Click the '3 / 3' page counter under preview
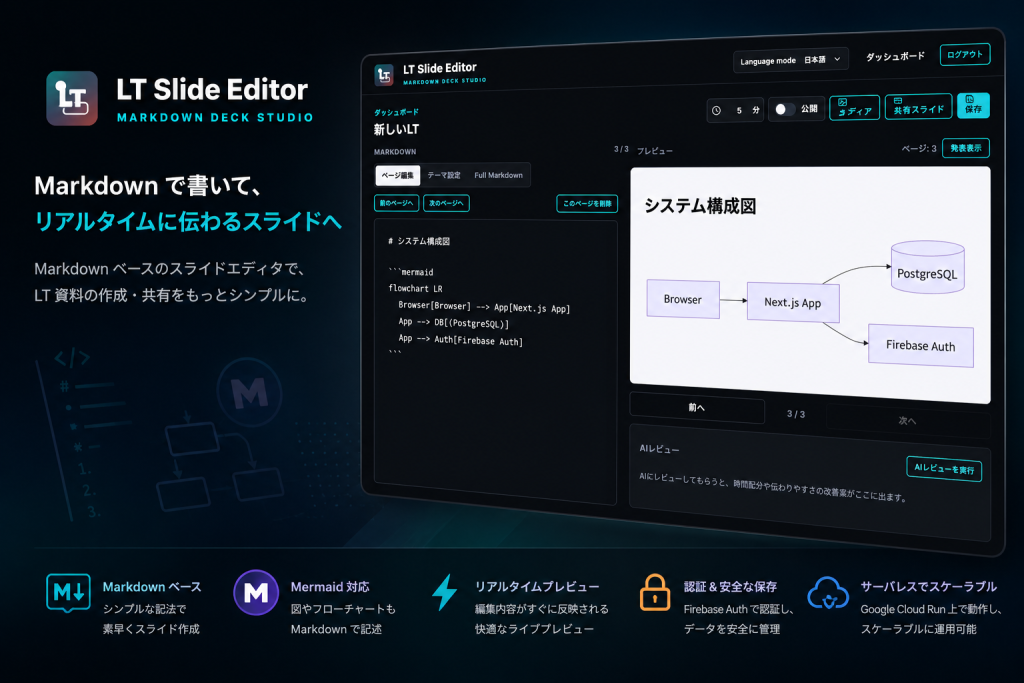 [795, 414]
